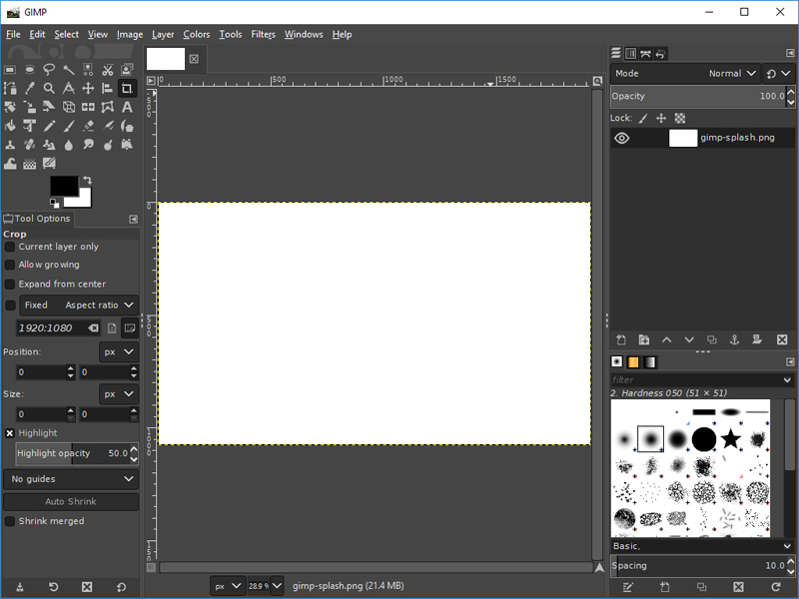799x599 pixels.
Task: Enable Current layer only option
Action: tap(9, 247)
